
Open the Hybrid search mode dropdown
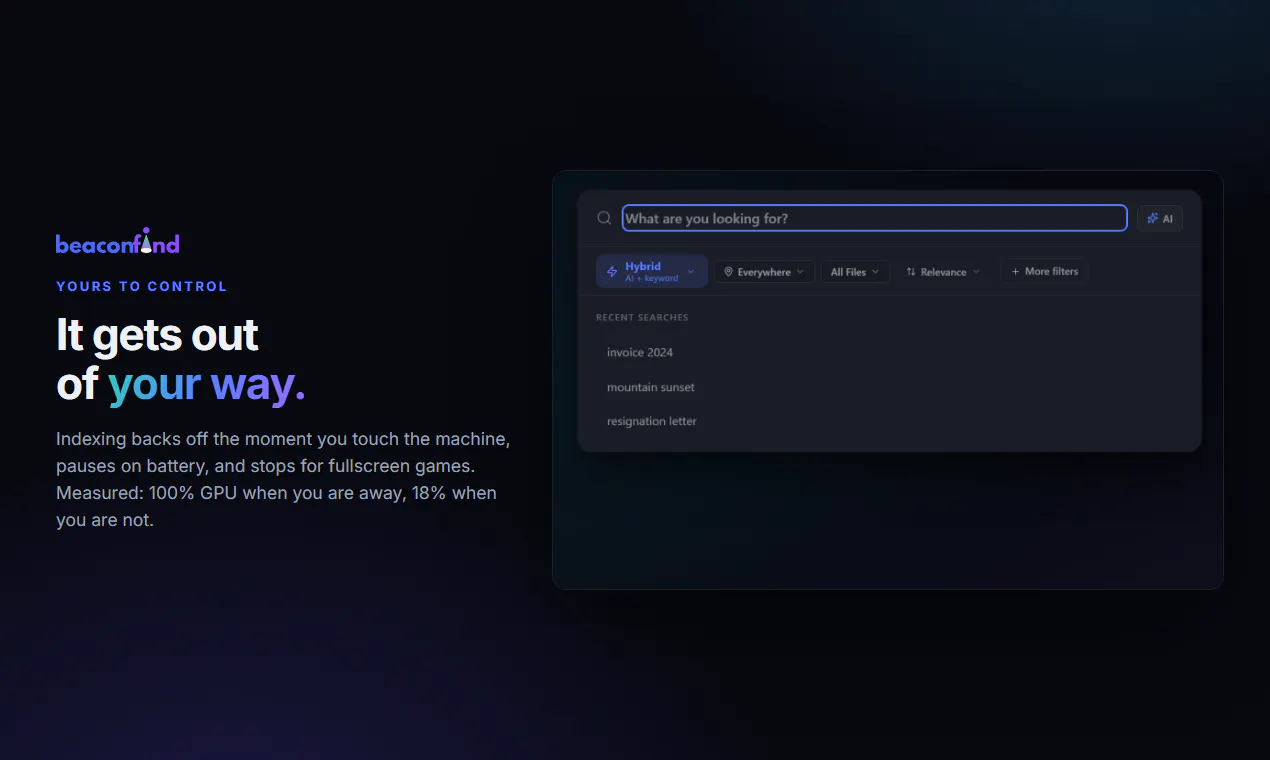[652, 271]
